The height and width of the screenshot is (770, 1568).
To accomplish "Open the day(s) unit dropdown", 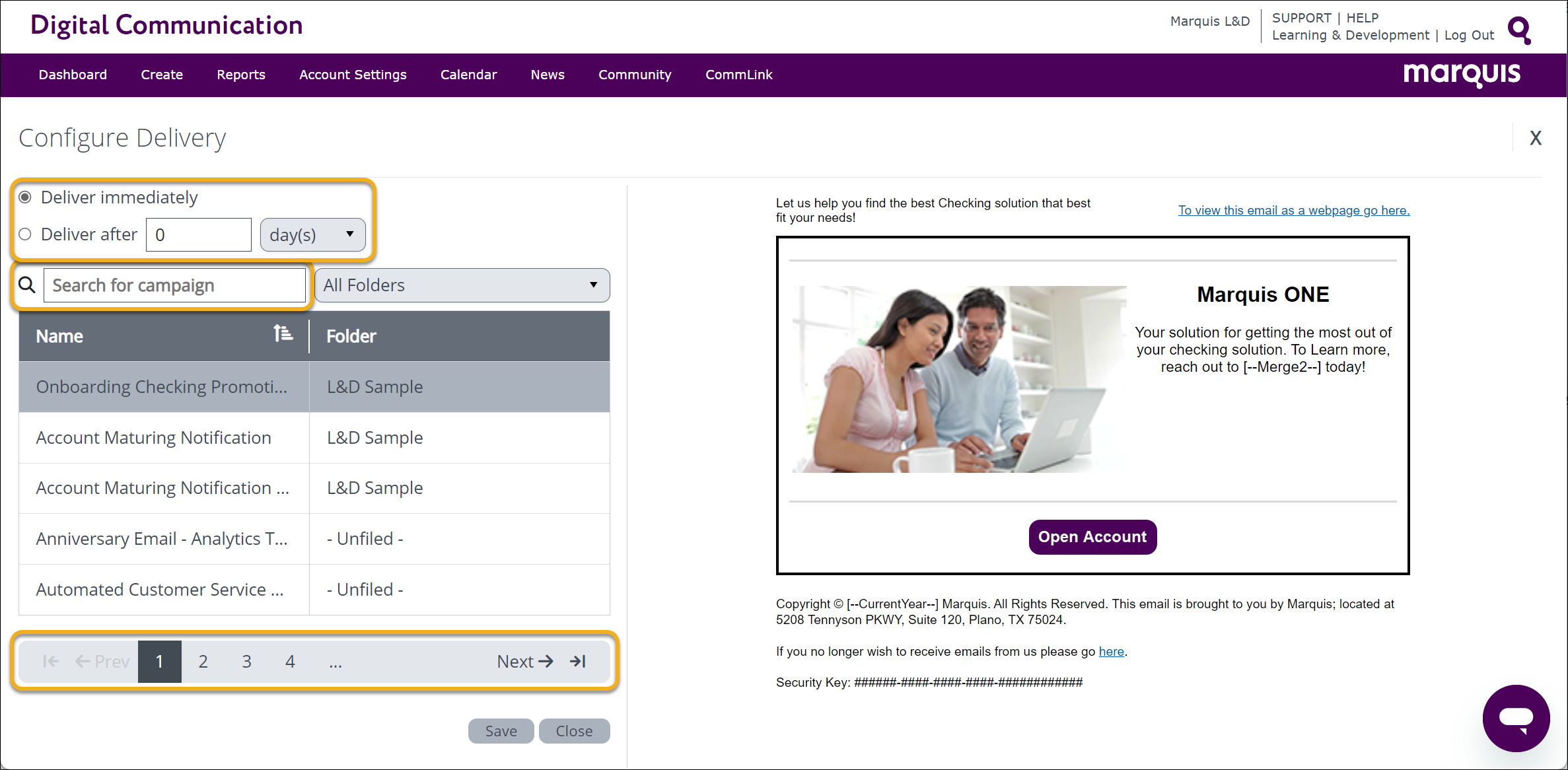I will 312,234.
